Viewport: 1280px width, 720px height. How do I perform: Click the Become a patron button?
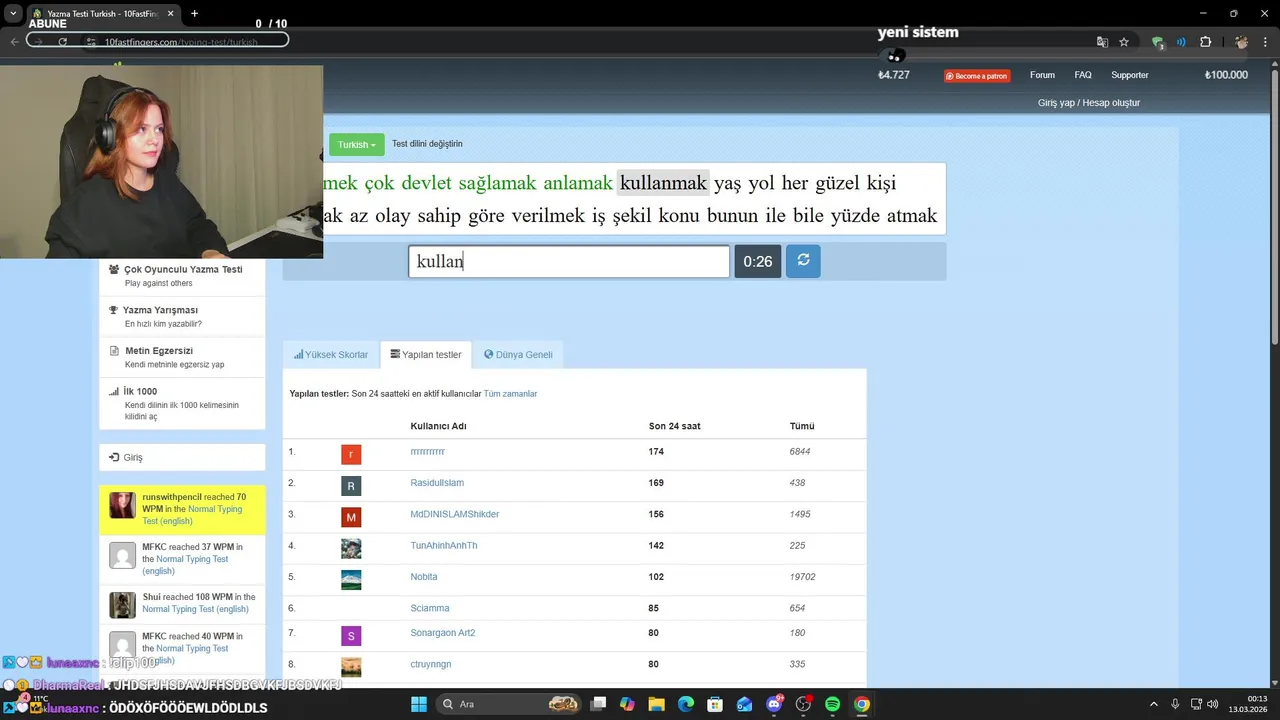[x=977, y=76]
